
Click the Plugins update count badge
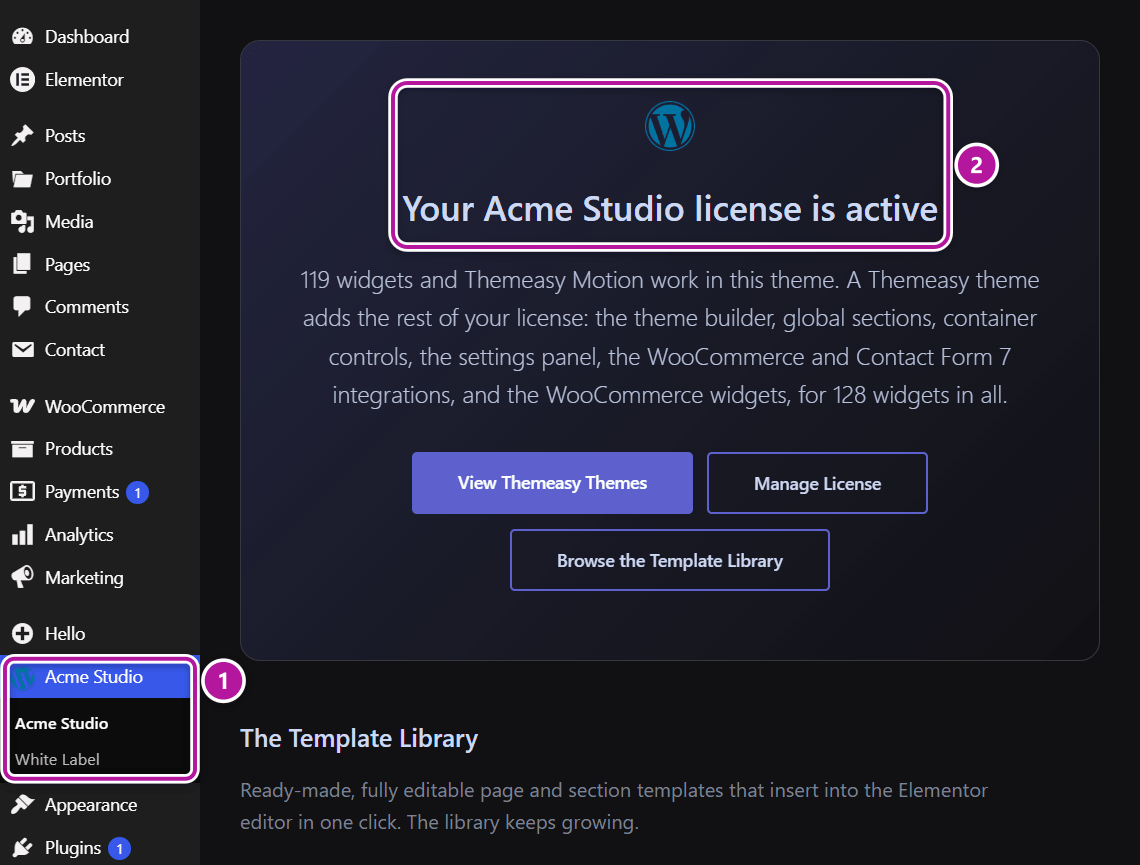(119, 848)
